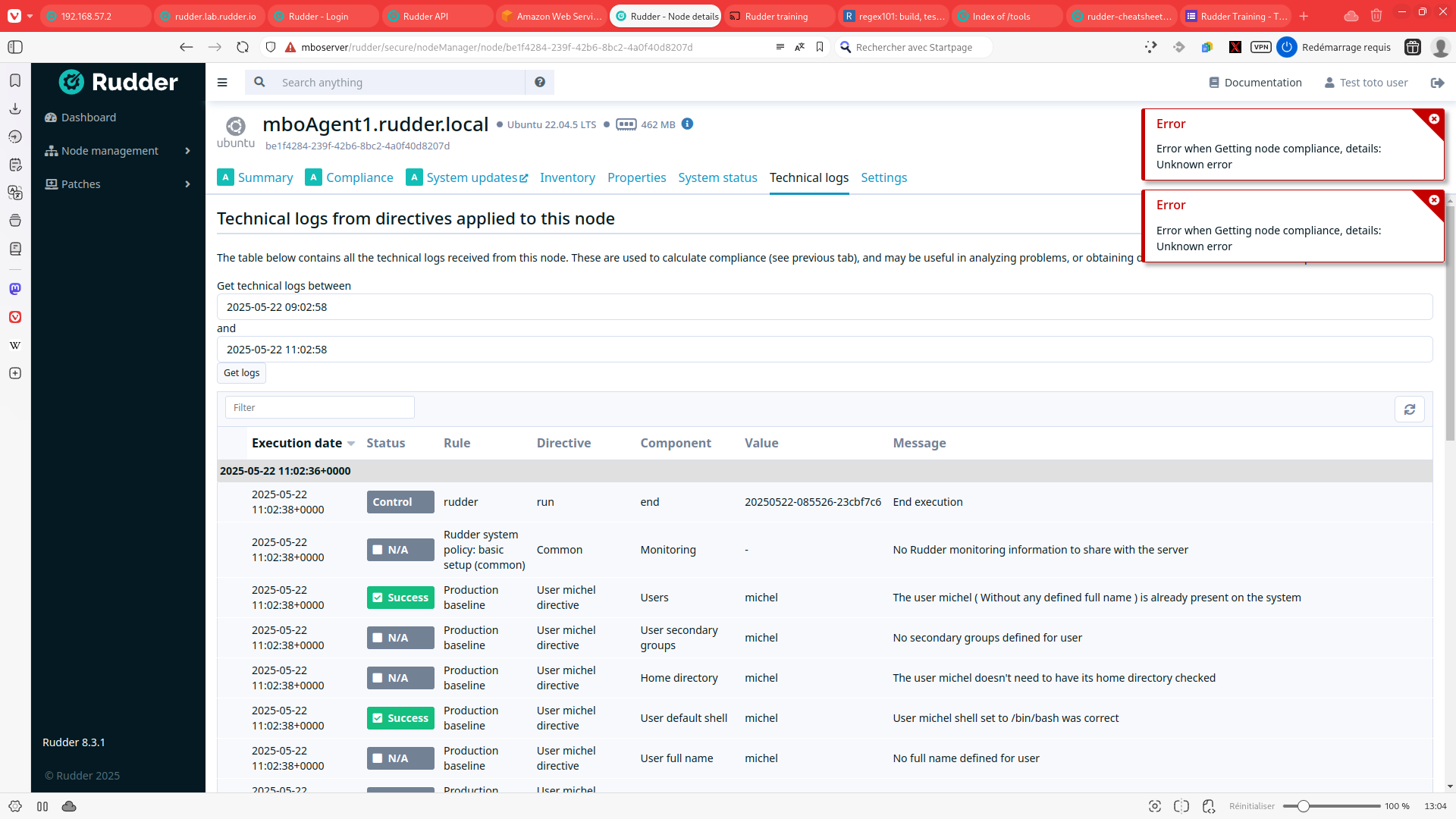
Task: Close the first Error notification
Action: coord(1434,119)
